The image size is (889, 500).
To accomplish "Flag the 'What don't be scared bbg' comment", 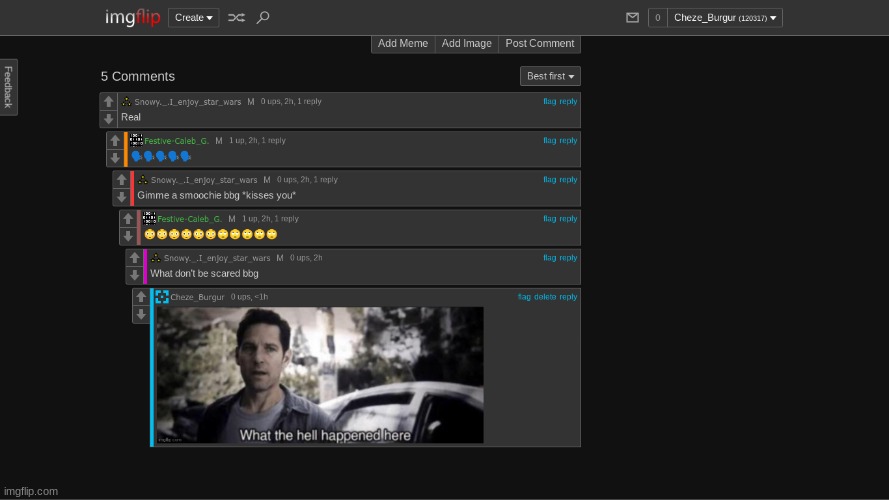I will click(549, 258).
